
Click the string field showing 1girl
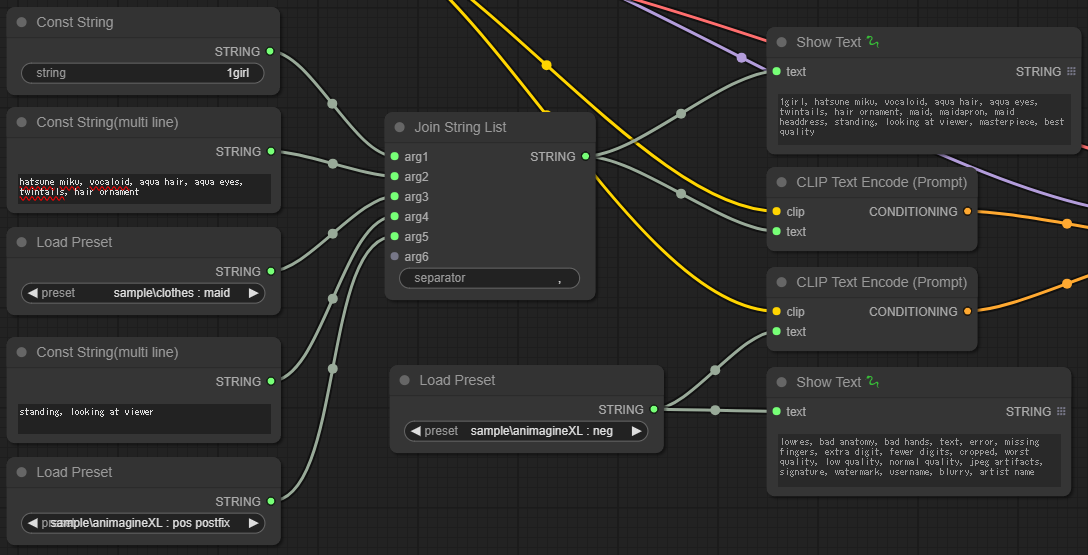(143, 73)
